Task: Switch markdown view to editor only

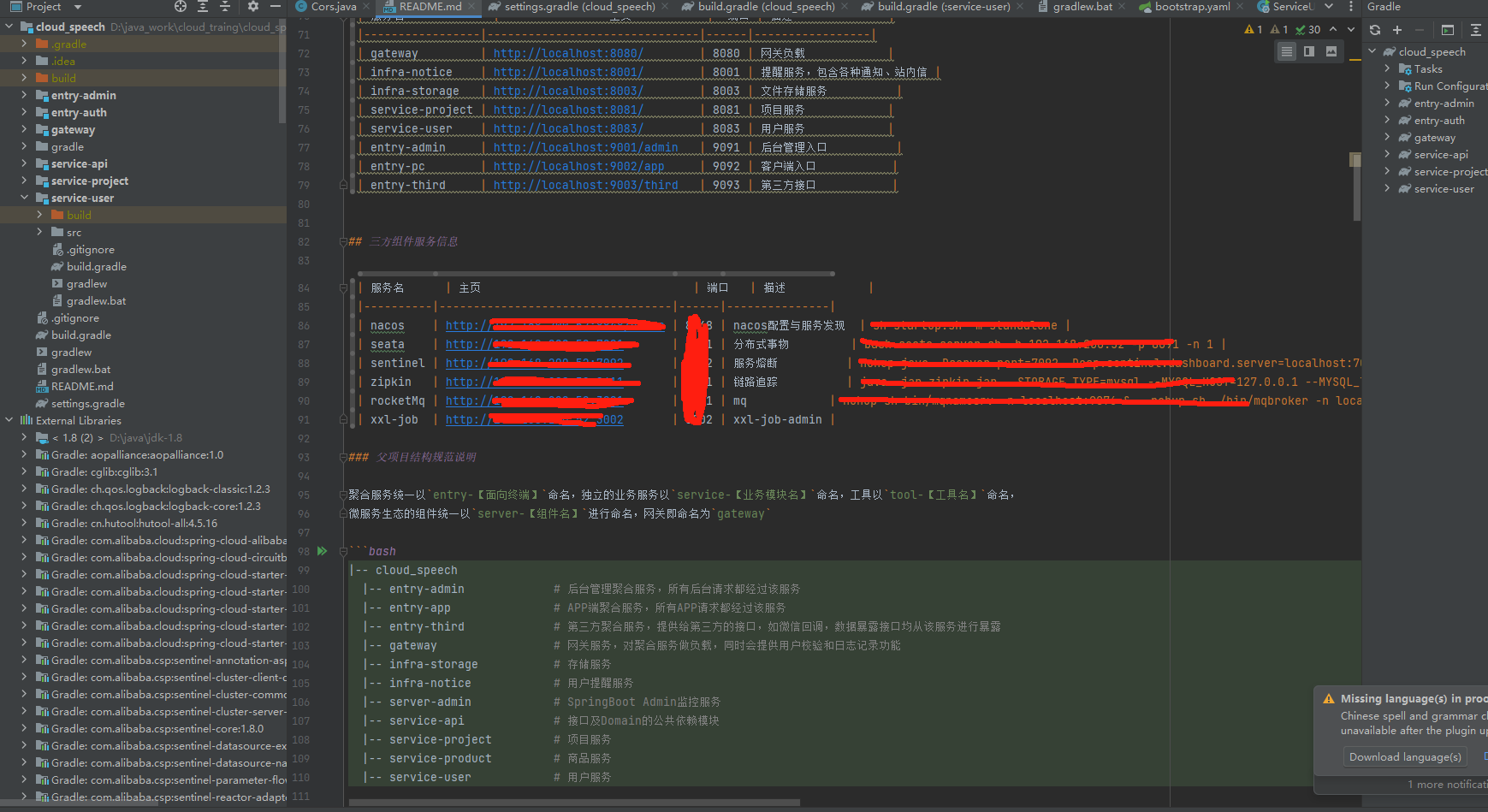Action: point(1287,51)
